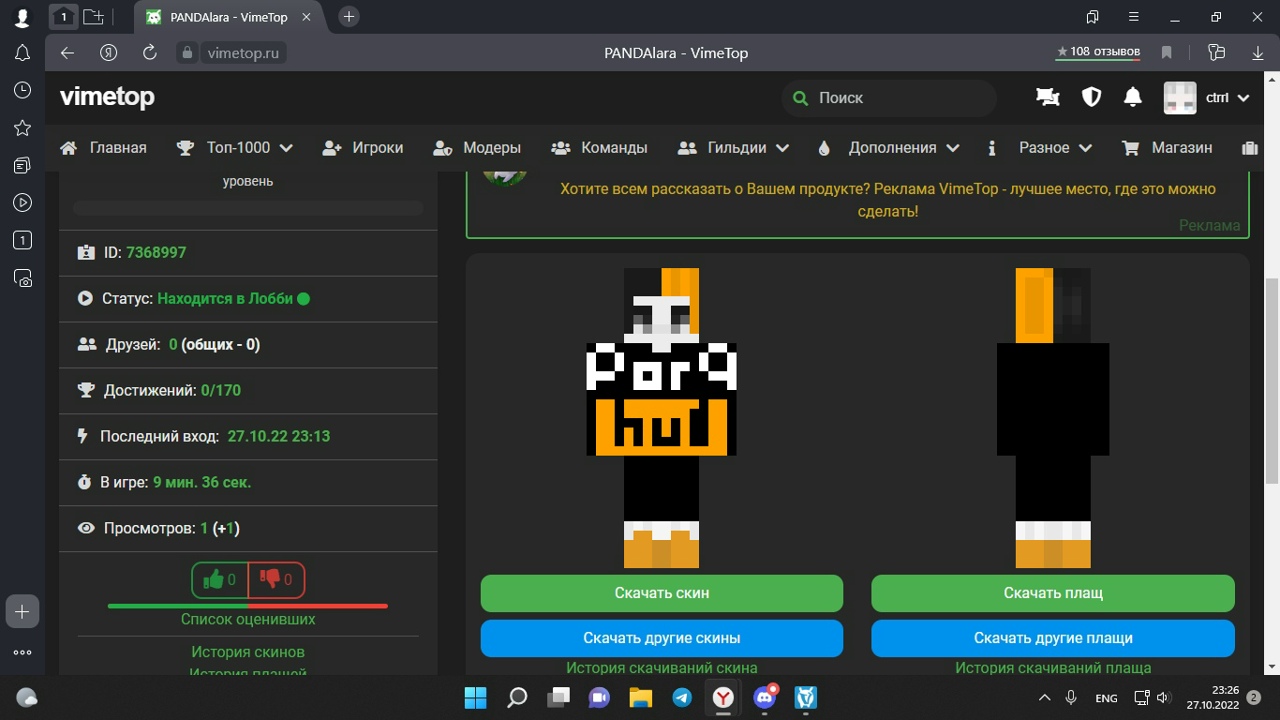Like the player with thumbs up button
This screenshot has height=720, width=1280.
point(220,579)
